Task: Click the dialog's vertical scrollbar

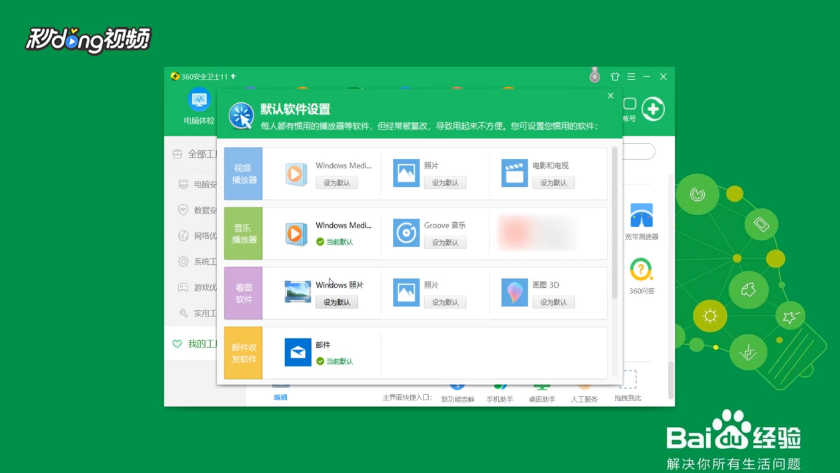Action: 614,222
